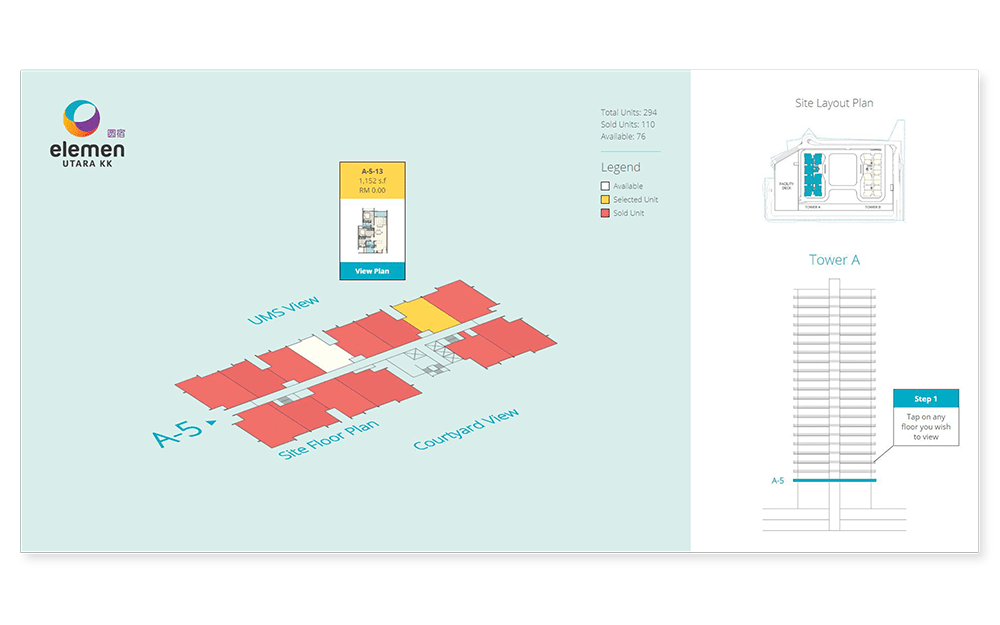Click Tower A block in the Site Layout Plan

(x=813, y=173)
